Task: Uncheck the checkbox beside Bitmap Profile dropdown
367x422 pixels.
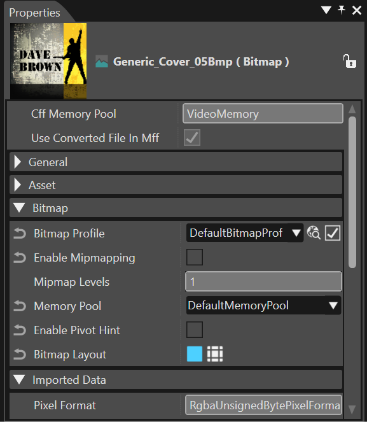Action: click(x=332, y=233)
